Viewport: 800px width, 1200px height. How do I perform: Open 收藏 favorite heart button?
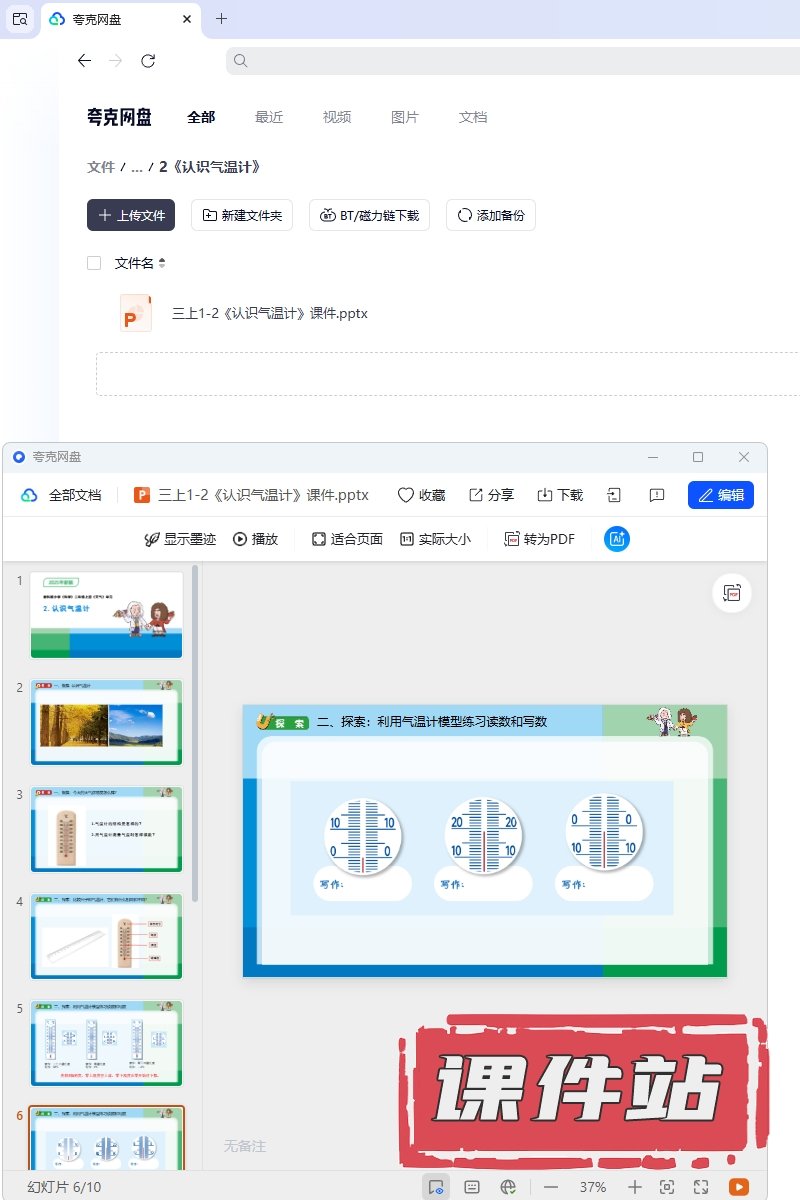421,495
